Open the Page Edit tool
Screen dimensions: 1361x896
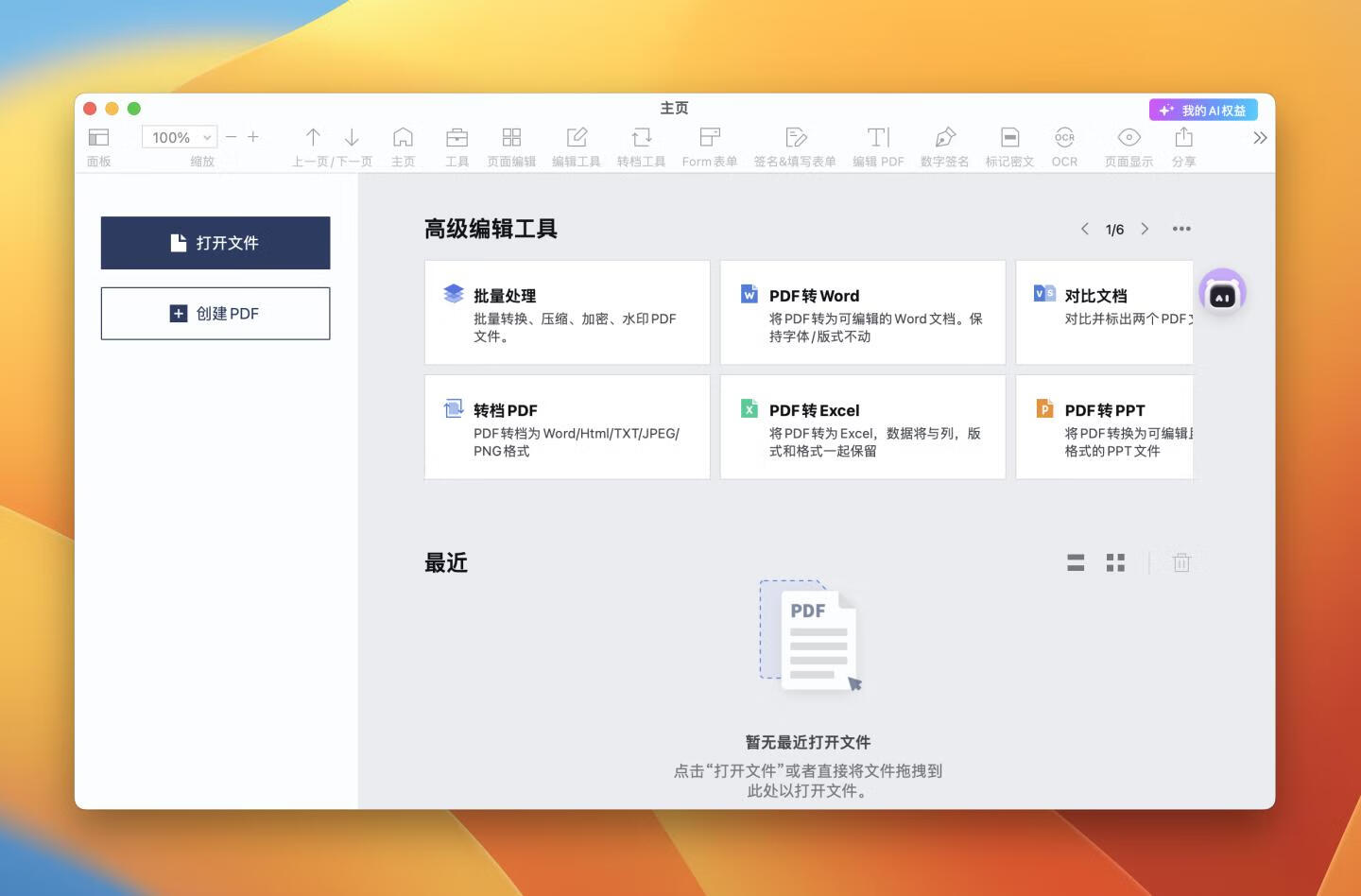[x=511, y=137]
